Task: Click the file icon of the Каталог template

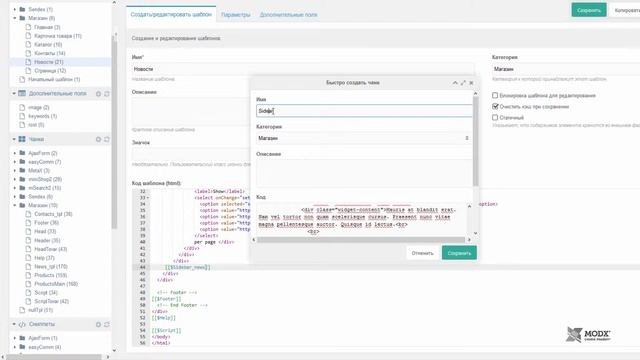Action: tap(28, 44)
